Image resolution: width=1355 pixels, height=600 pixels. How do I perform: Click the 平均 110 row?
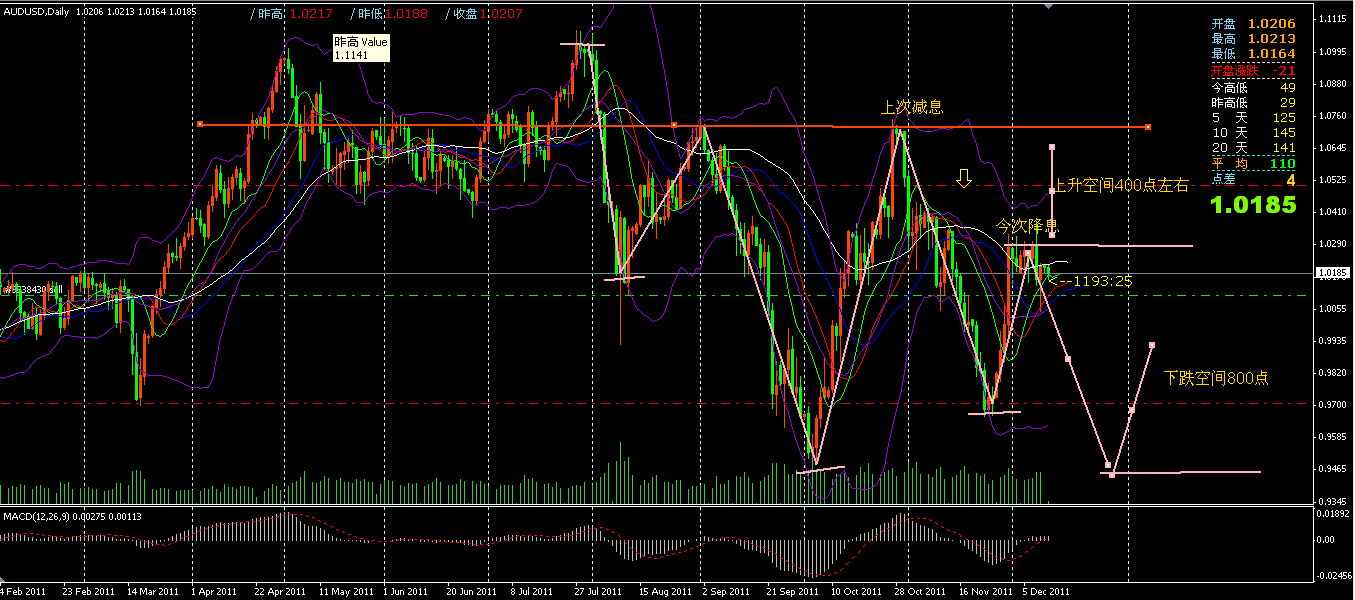[1254, 163]
